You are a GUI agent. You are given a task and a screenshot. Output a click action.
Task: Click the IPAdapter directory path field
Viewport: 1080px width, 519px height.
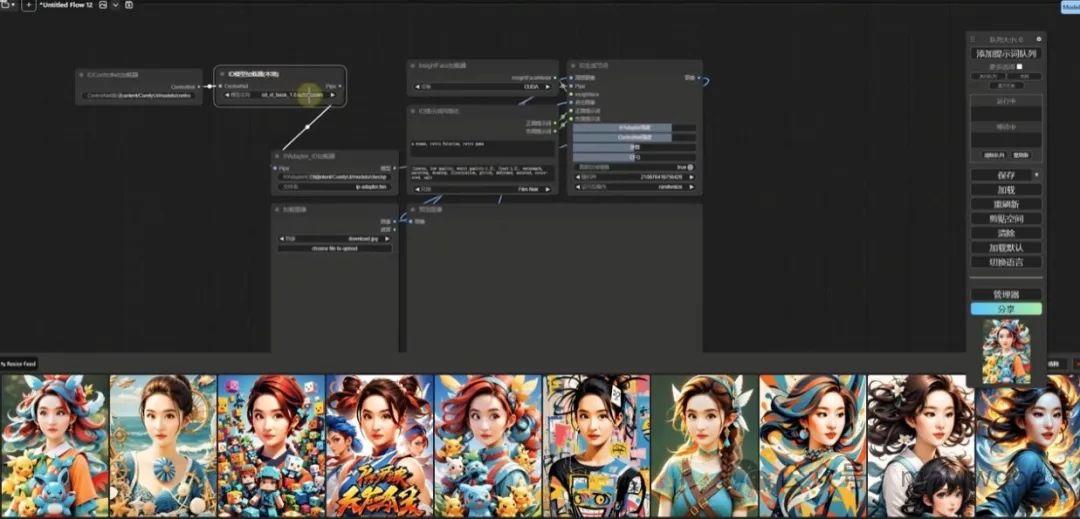click(335, 177)
